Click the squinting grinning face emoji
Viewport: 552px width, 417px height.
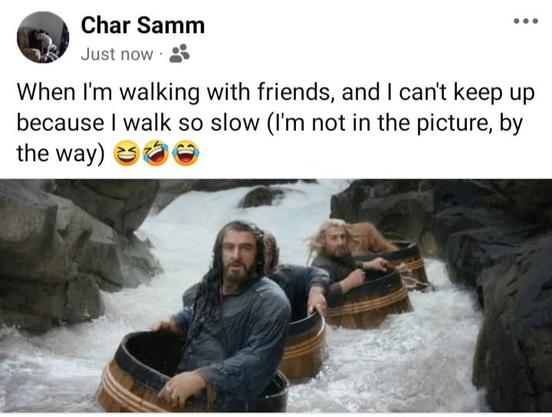tap(126, 152)
